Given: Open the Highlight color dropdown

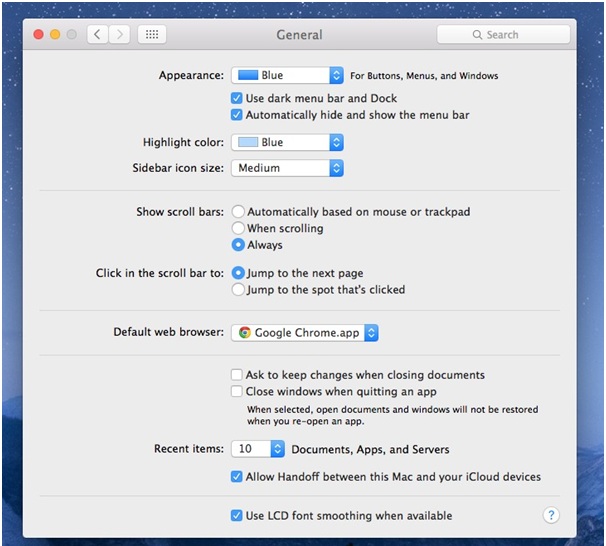Looking at the screenshot, I should [287, 143].
